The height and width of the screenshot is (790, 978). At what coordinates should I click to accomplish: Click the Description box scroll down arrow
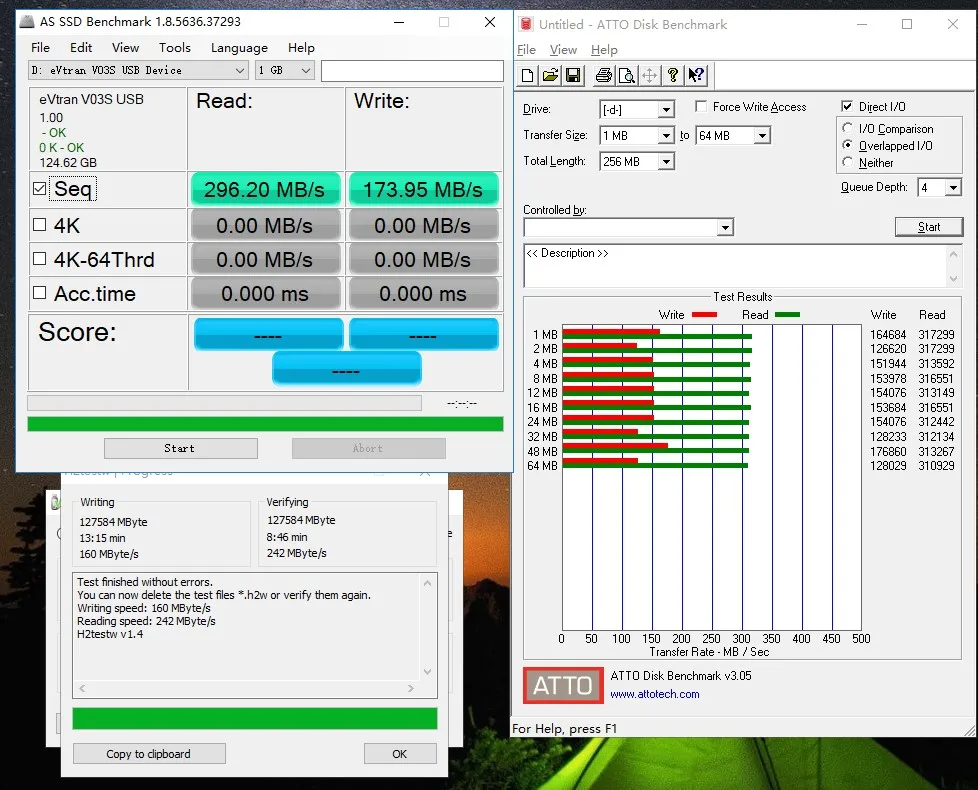953,279
